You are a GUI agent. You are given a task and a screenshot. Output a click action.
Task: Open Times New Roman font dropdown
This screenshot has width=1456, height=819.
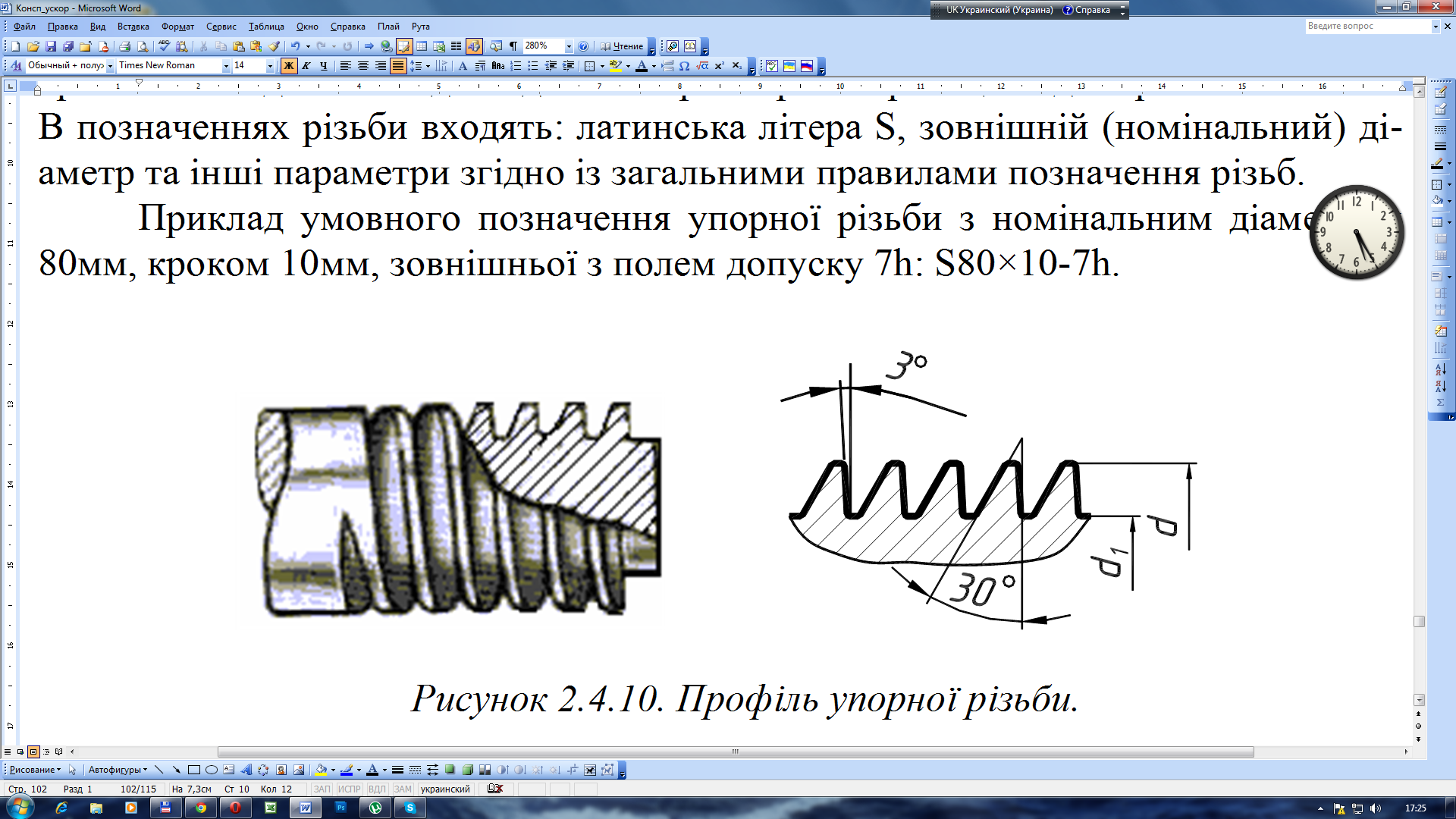(225, 66)
